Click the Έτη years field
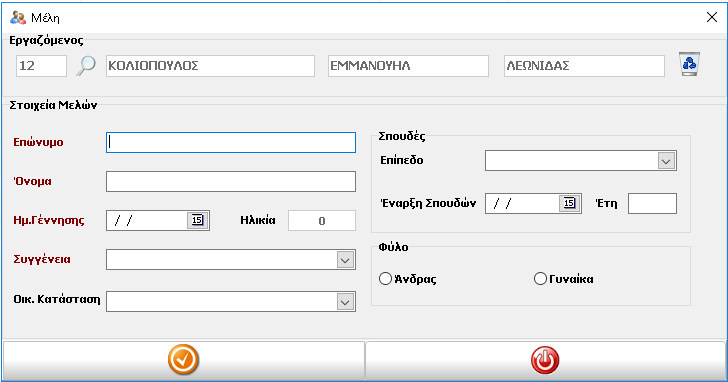The height and width of the screenshot is (382, 728). (x=652, y=203)
